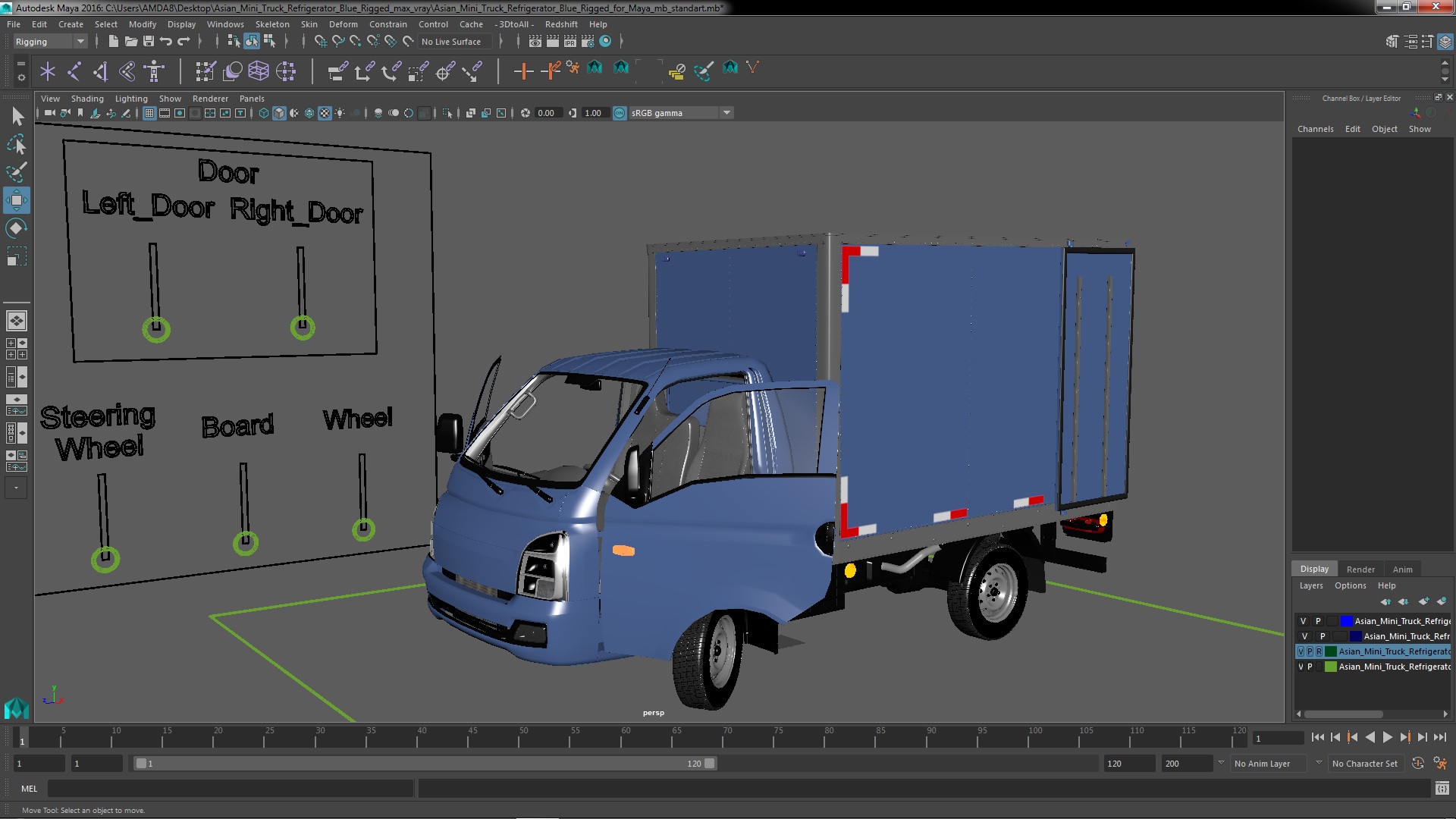Toggle visibility V of selected dark green layer
This screenshot has width=1456, height=819.
(1301, 651)
